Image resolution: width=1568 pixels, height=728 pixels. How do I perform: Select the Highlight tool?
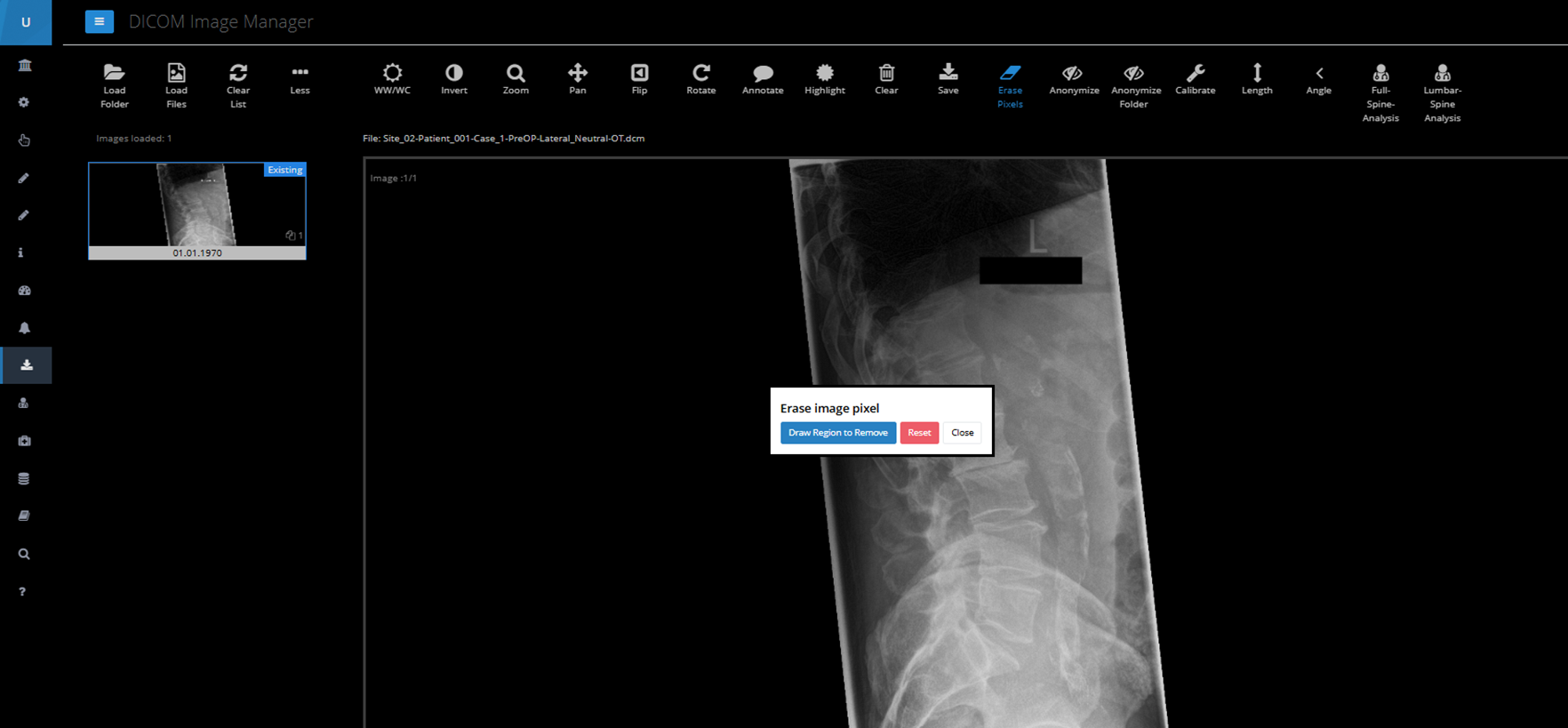(825, 73)
